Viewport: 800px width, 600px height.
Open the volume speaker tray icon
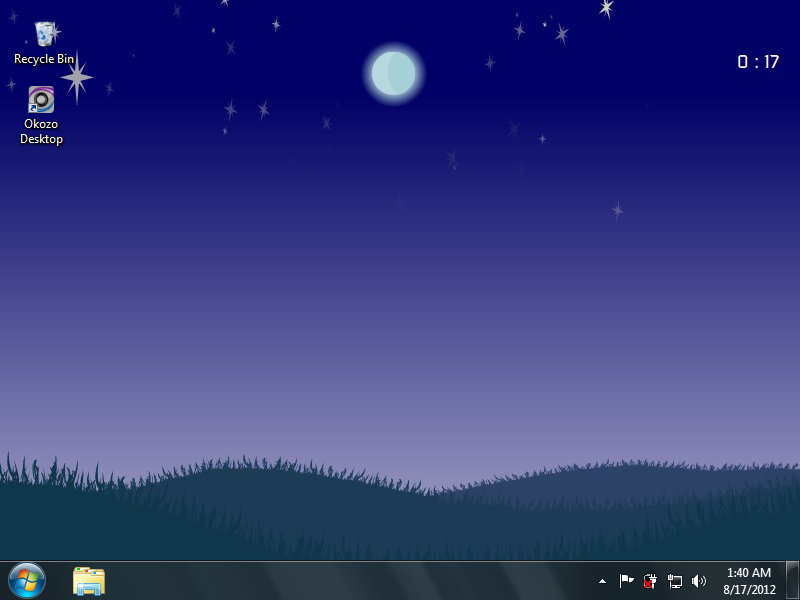tap(698, 581)
